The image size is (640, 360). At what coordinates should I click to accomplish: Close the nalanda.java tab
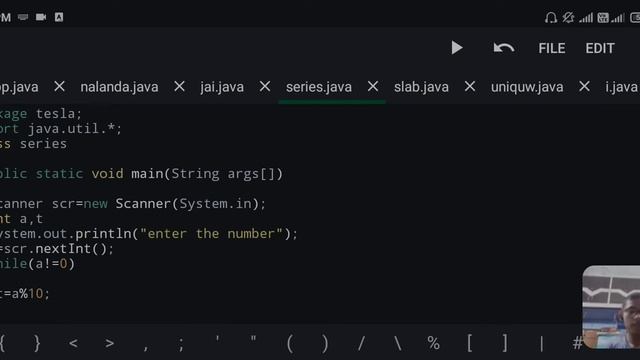coord(179,87)
